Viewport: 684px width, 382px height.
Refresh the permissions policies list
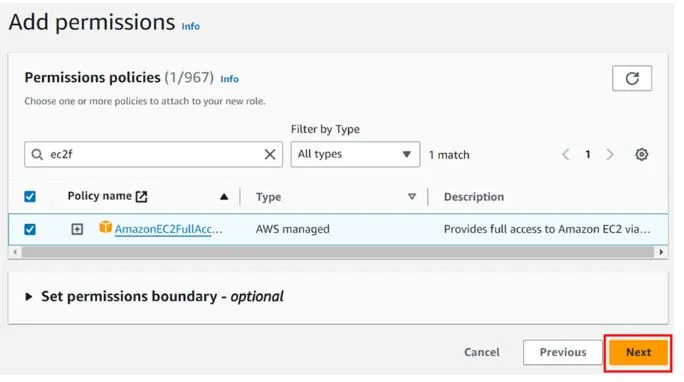click(x=632, y=78)
